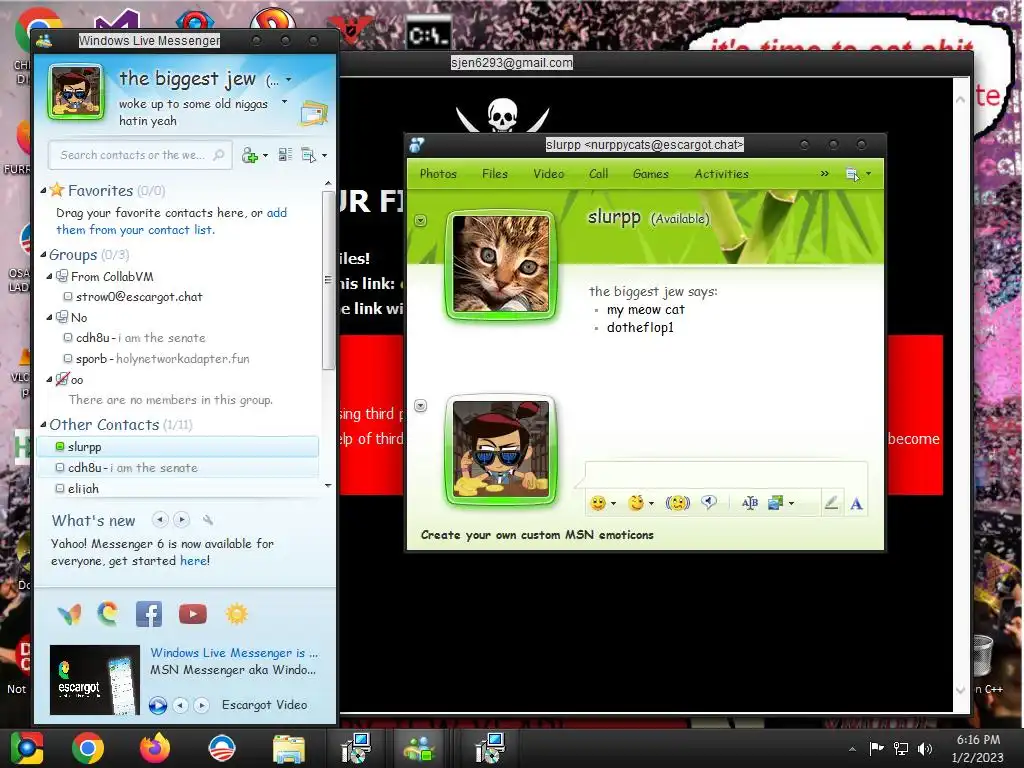Collapse the Favorites section
This screenshot has height=768, width=1024.
43,191
